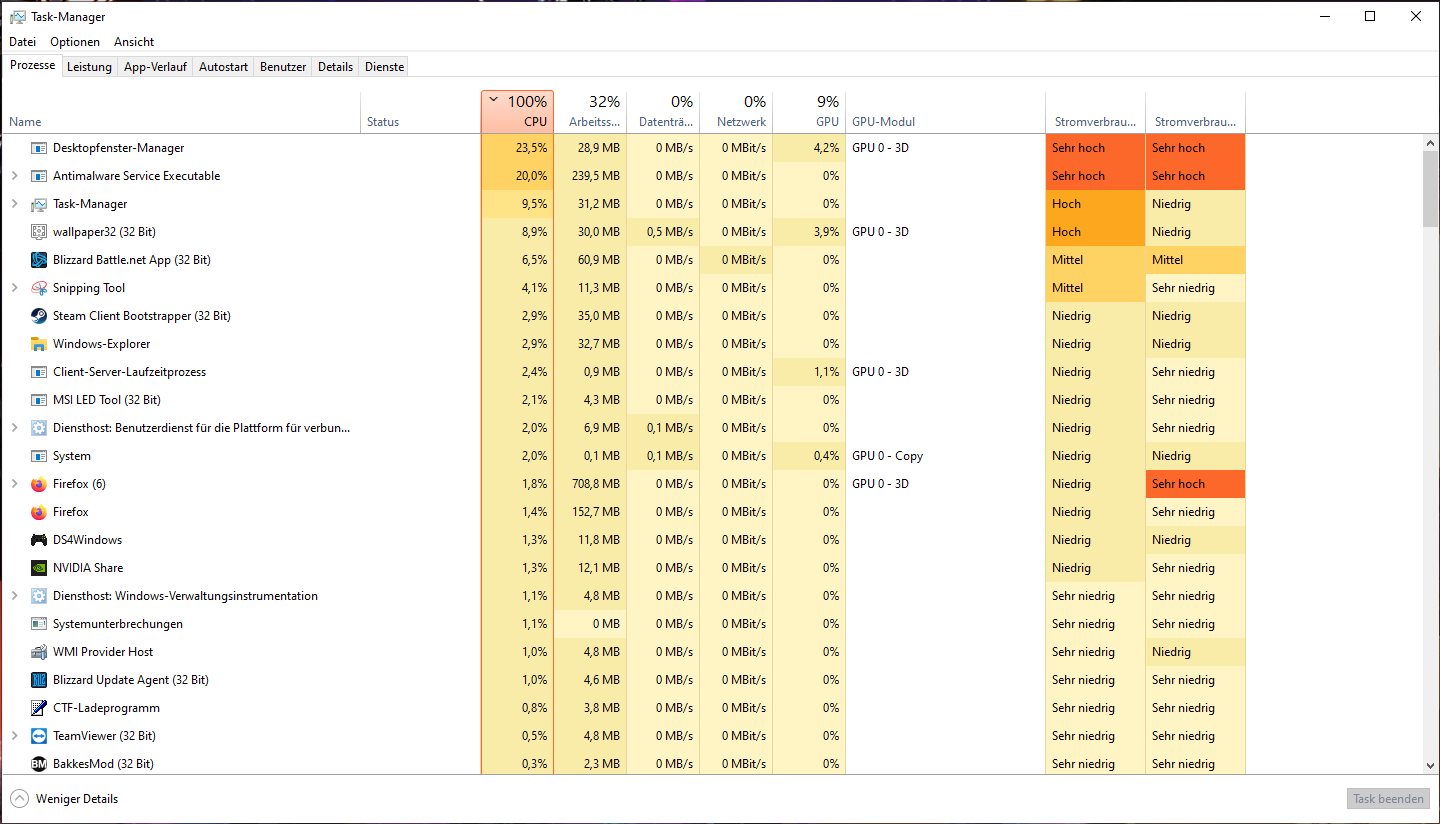Viewport: 1440px width, 824px height.
Task: Sort by the Status column header
Action: [x=420, y=112]
